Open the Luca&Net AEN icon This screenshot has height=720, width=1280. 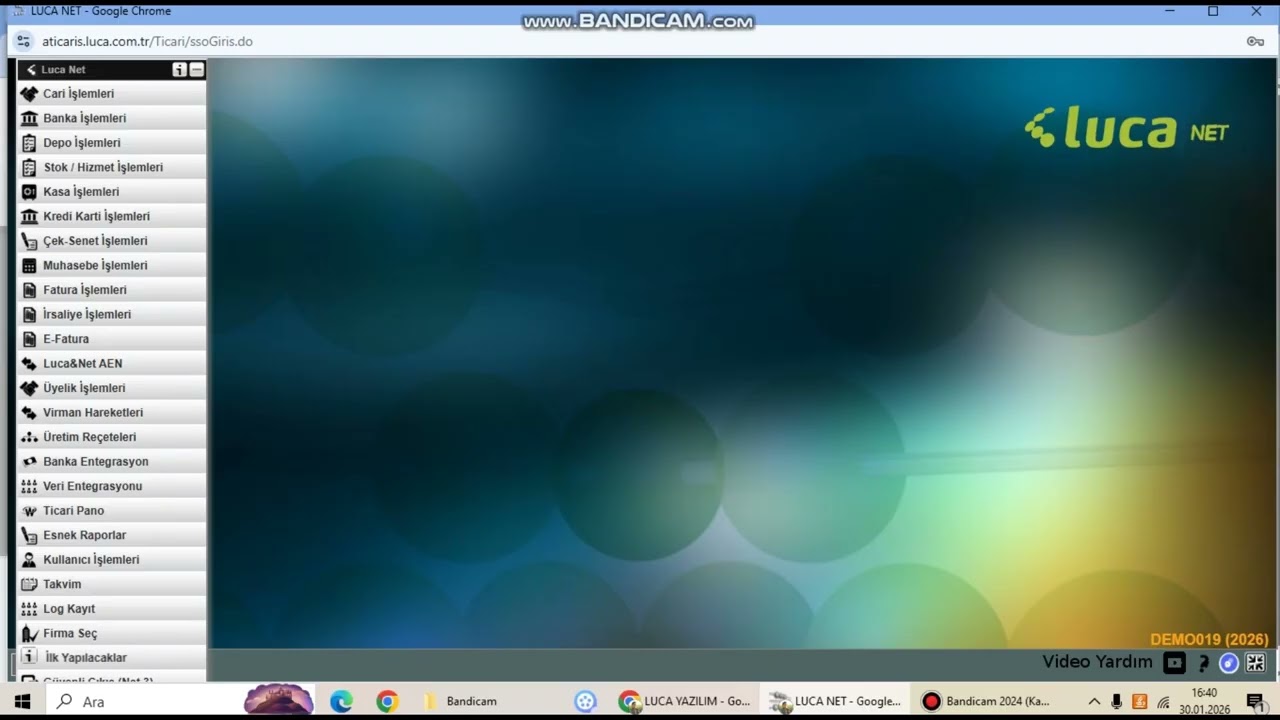pyautogui.click(x=29, y=363)
